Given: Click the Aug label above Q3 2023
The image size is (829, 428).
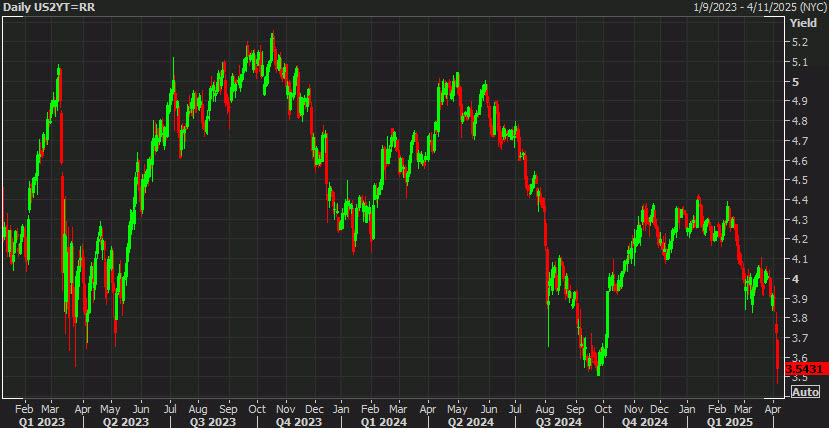Looking at the screenshot, I should tap(198, 409).
